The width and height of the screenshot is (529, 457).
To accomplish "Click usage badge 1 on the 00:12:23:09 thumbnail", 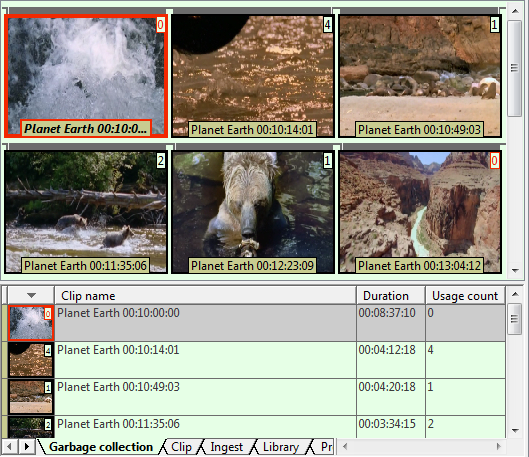I will click(327, 161).
